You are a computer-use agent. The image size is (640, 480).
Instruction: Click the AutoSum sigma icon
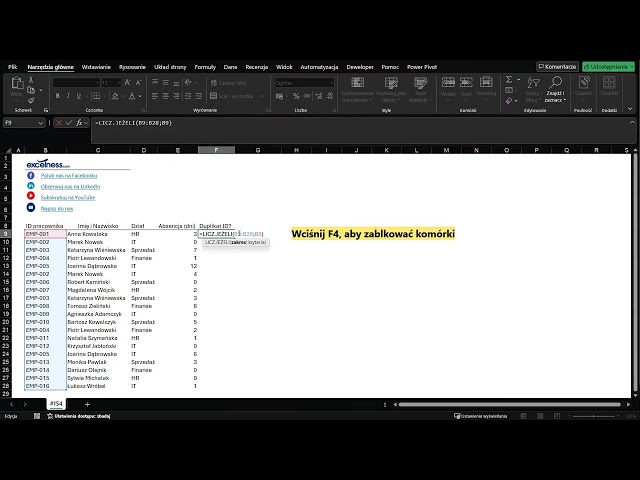[x=509, y=79]
